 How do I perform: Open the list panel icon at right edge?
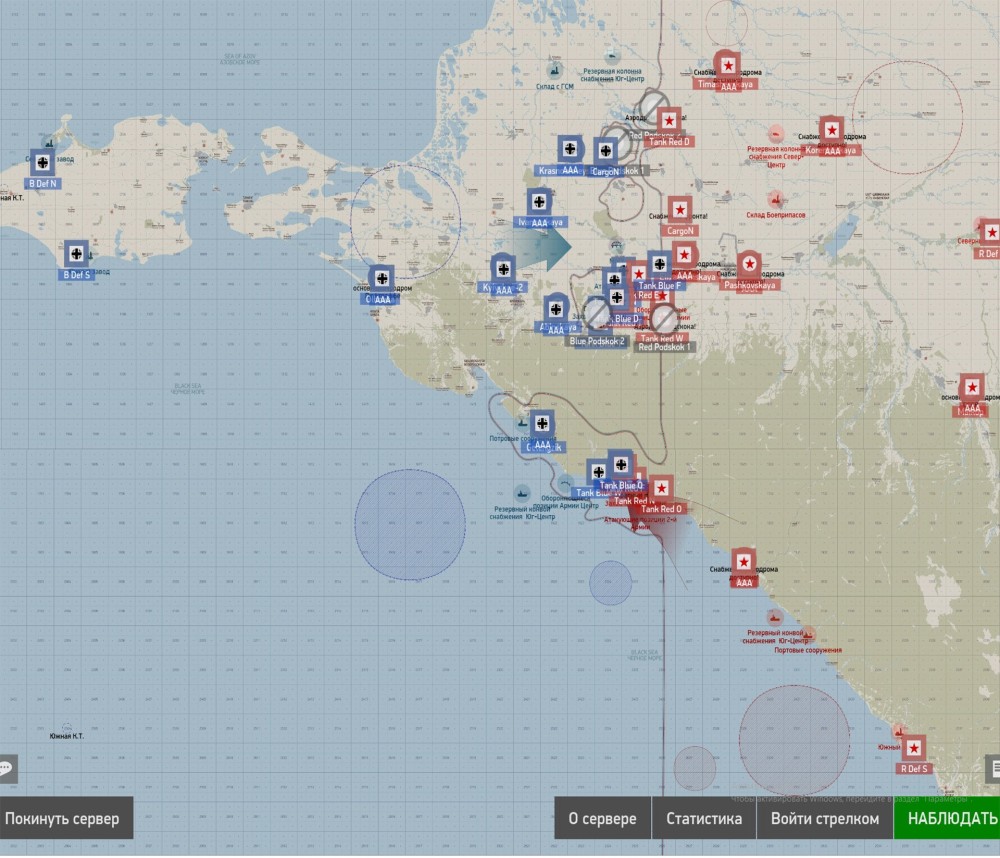coord(993,769)
